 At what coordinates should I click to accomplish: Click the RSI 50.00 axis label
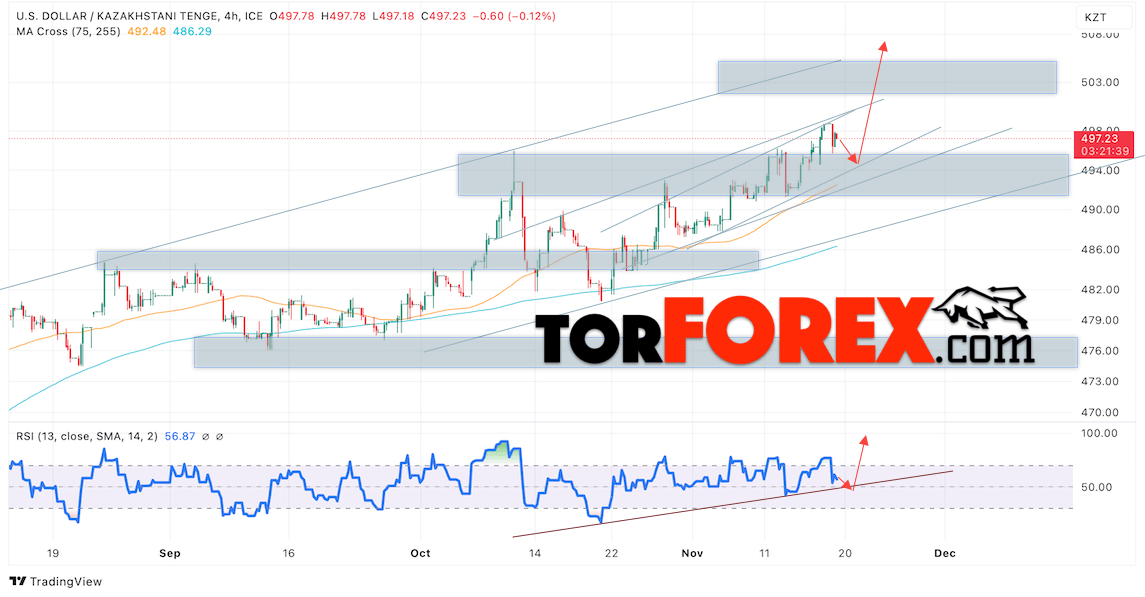click(x=1097, y=488)
